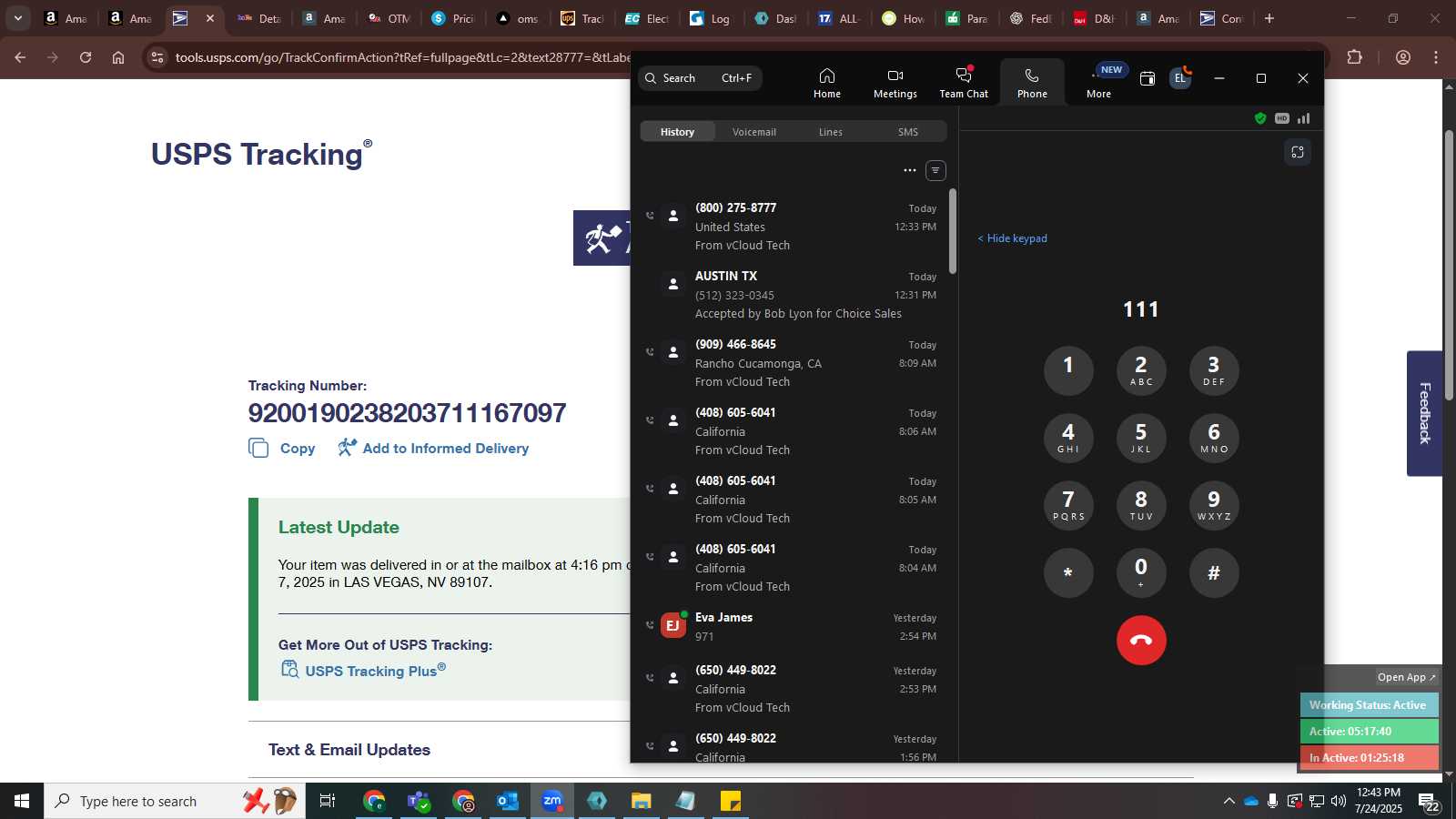The image size is (1456, 819).
Task: Switch to Lines tab
Action: [830, 132]
